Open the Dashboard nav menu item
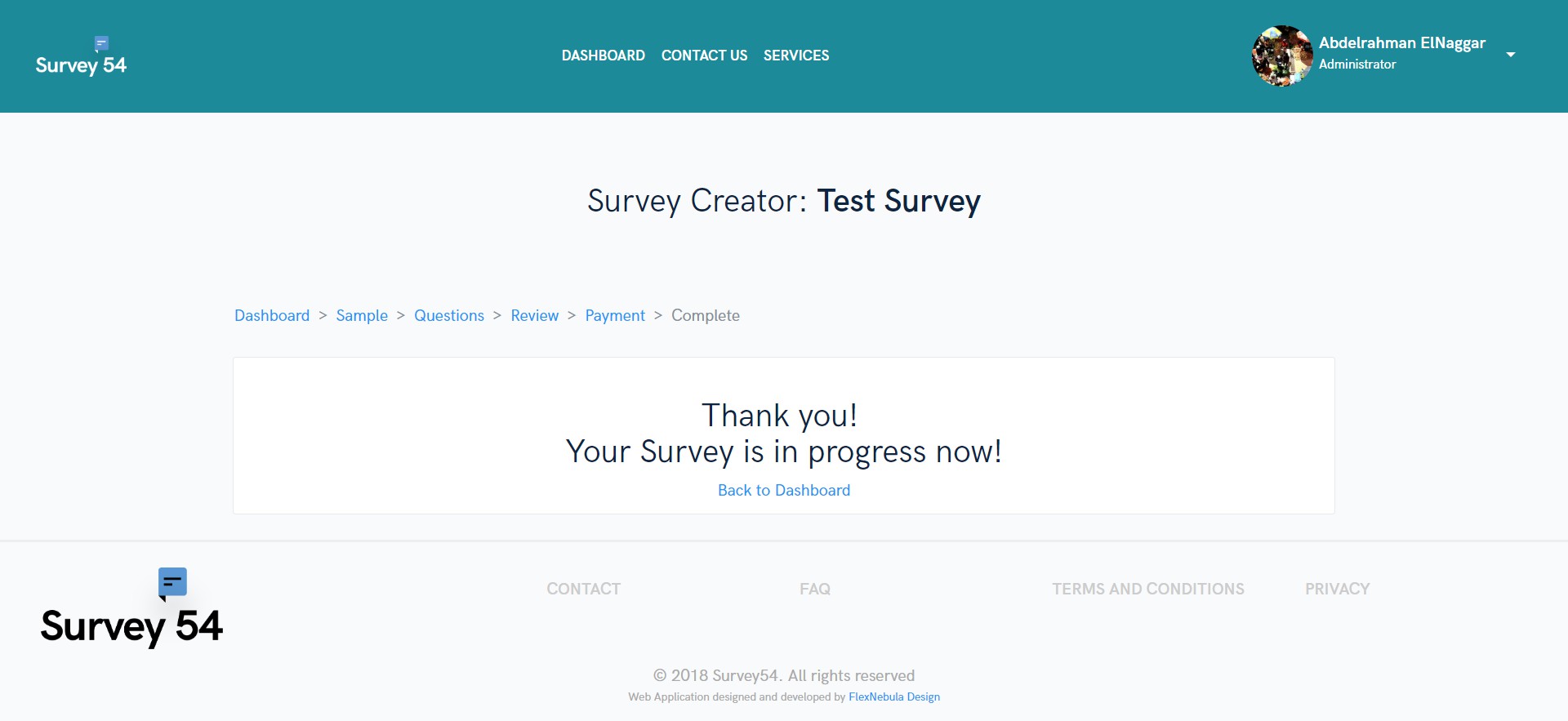Screen dimensions: 1568x721 (x=603, y=56)
